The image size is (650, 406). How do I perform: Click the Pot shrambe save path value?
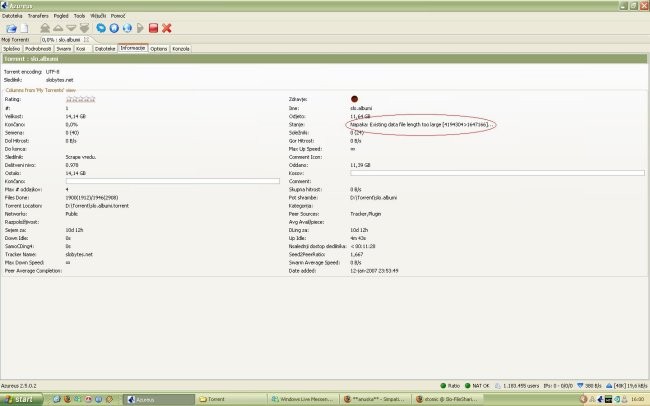[x=374, y=198]
